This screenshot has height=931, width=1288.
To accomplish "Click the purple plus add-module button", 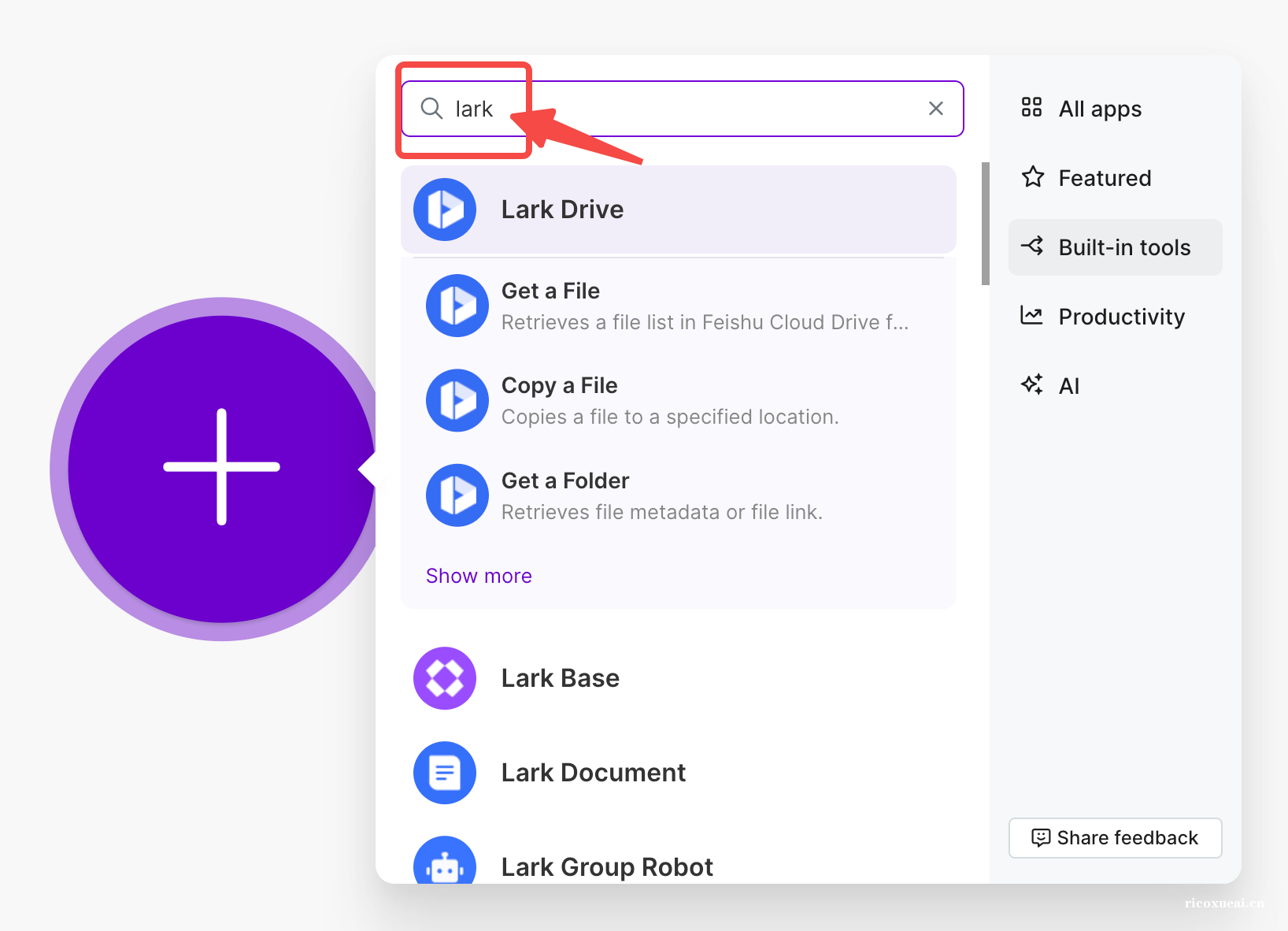I will pyautogui.click(x=221, y=468).
